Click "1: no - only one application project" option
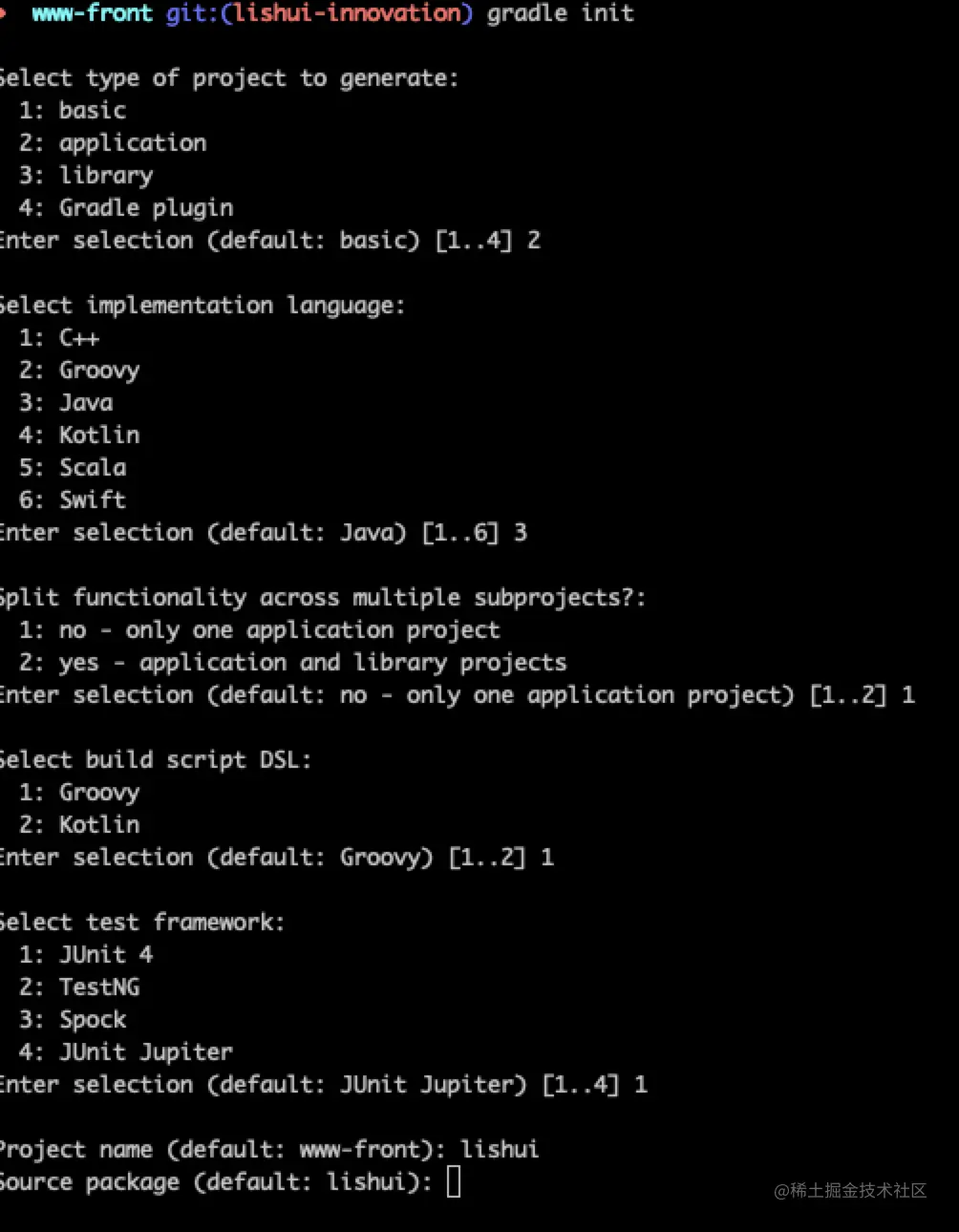 (x=259, y=630)
